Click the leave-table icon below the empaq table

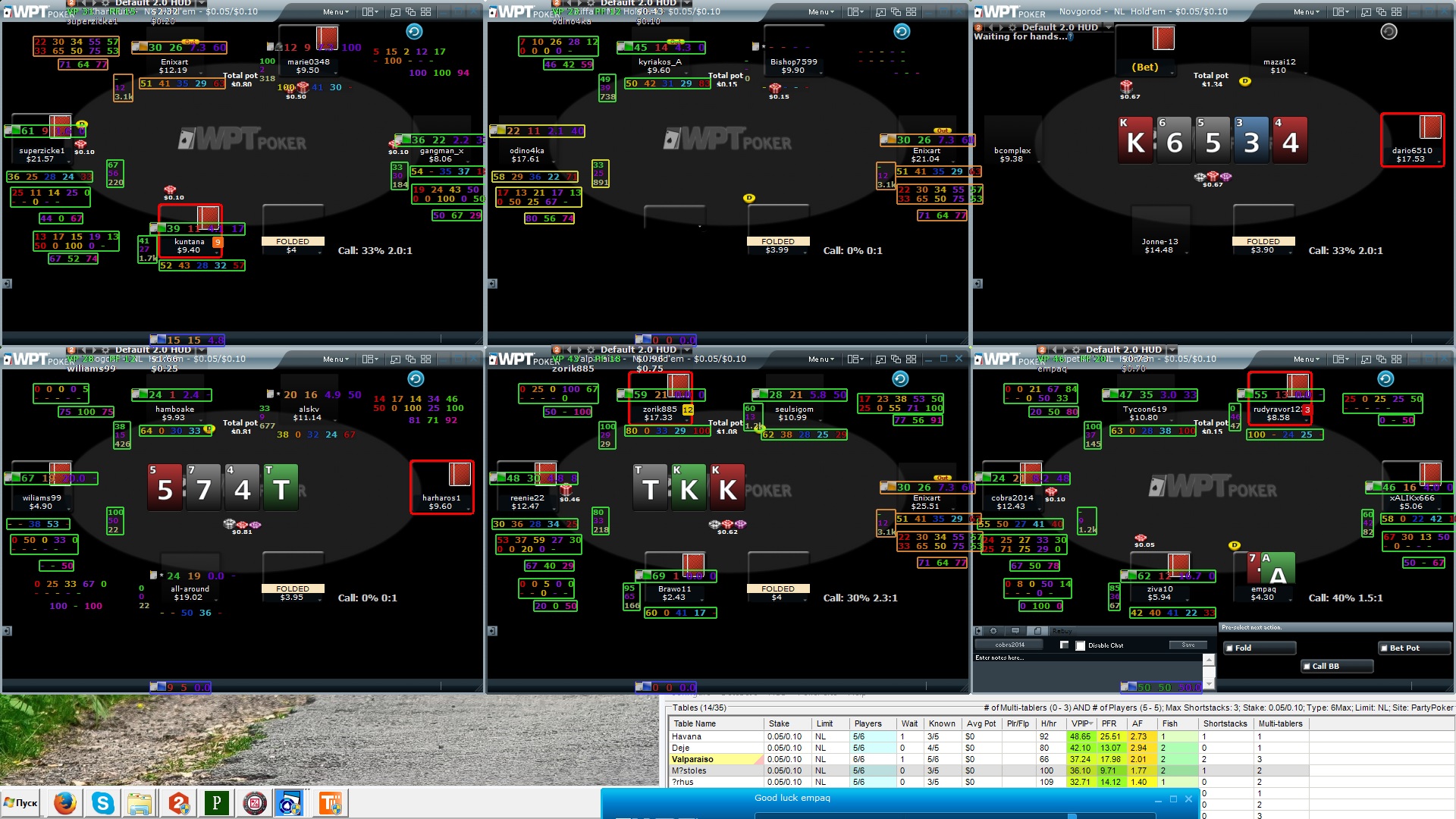pyautogui.click(x=978, y=631)
